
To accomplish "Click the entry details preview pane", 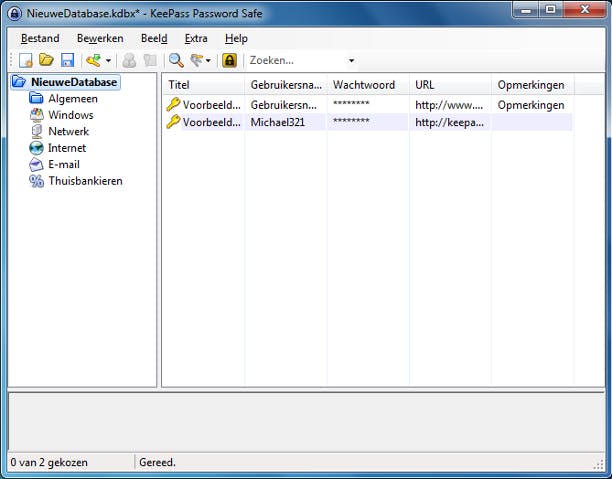I will 306,422.
